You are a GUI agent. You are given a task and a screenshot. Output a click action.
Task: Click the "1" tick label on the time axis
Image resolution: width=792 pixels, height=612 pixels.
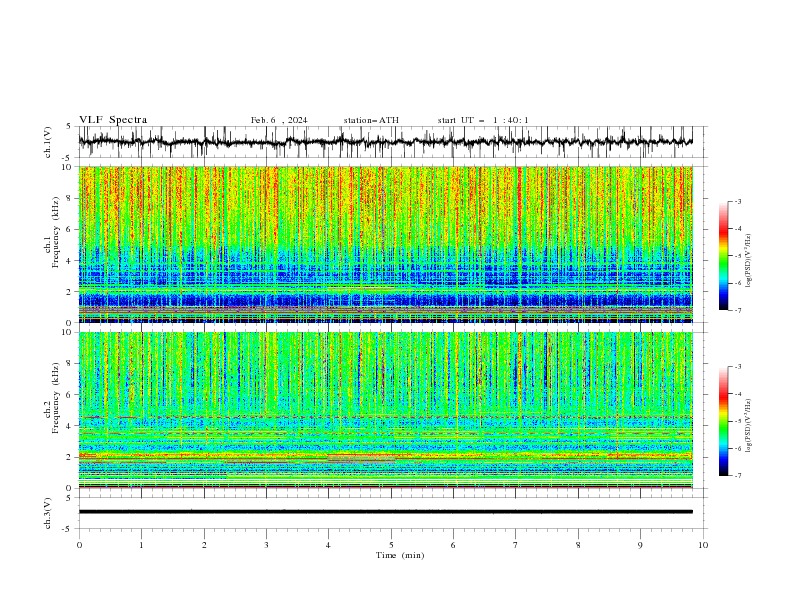point(141,545)
